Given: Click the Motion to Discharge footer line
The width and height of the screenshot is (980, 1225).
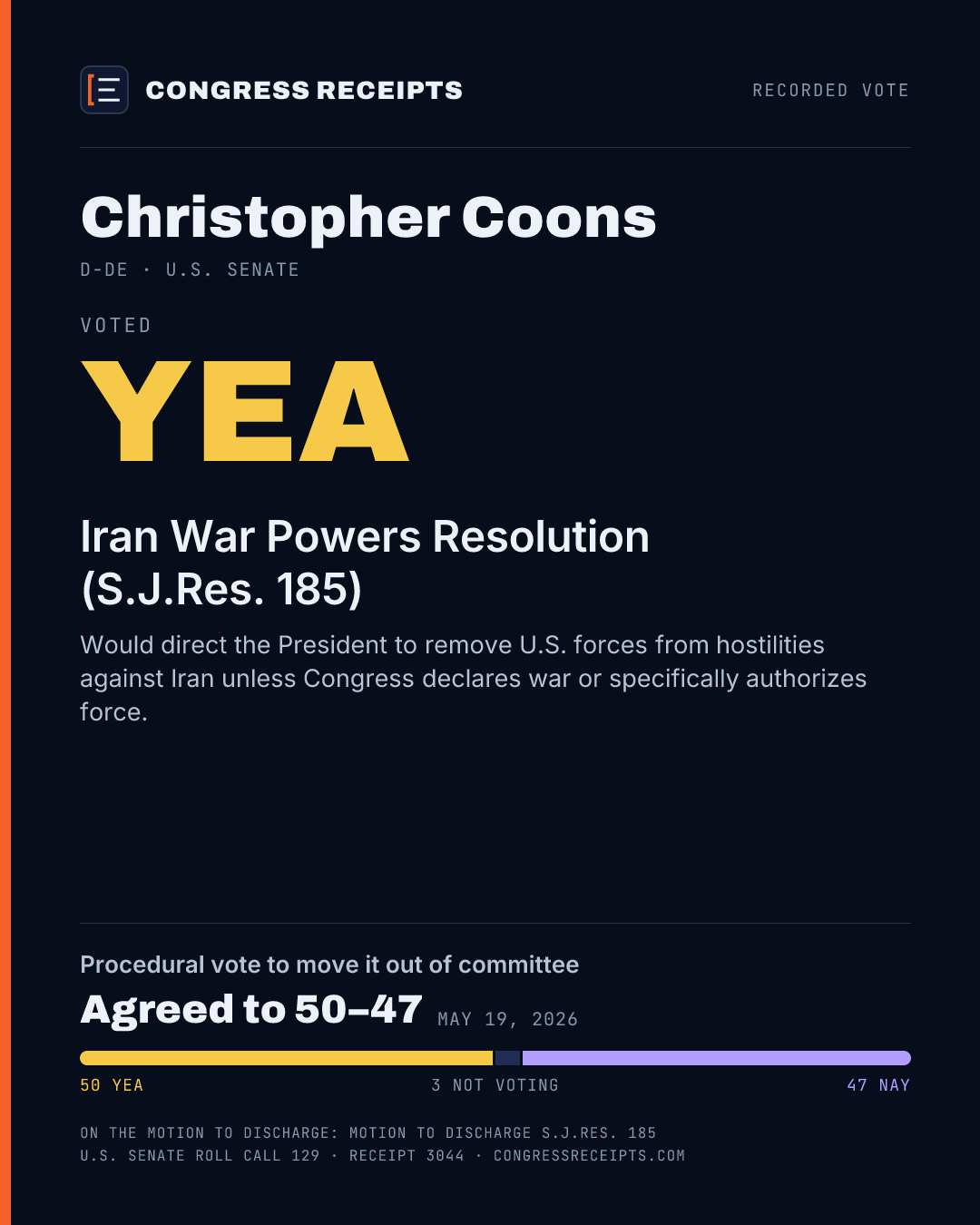Looking at the screenshot, I should (367, 1132).
